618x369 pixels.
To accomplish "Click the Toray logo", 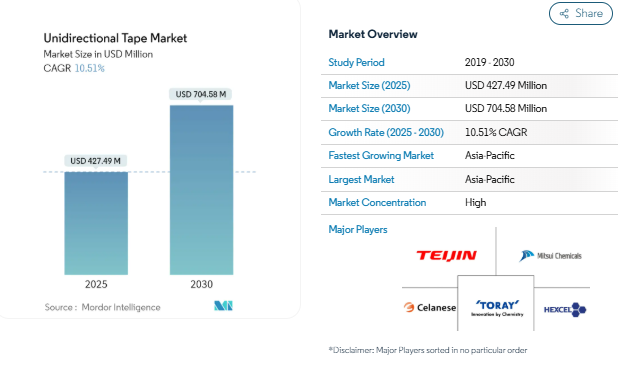I will coord(497,308).
